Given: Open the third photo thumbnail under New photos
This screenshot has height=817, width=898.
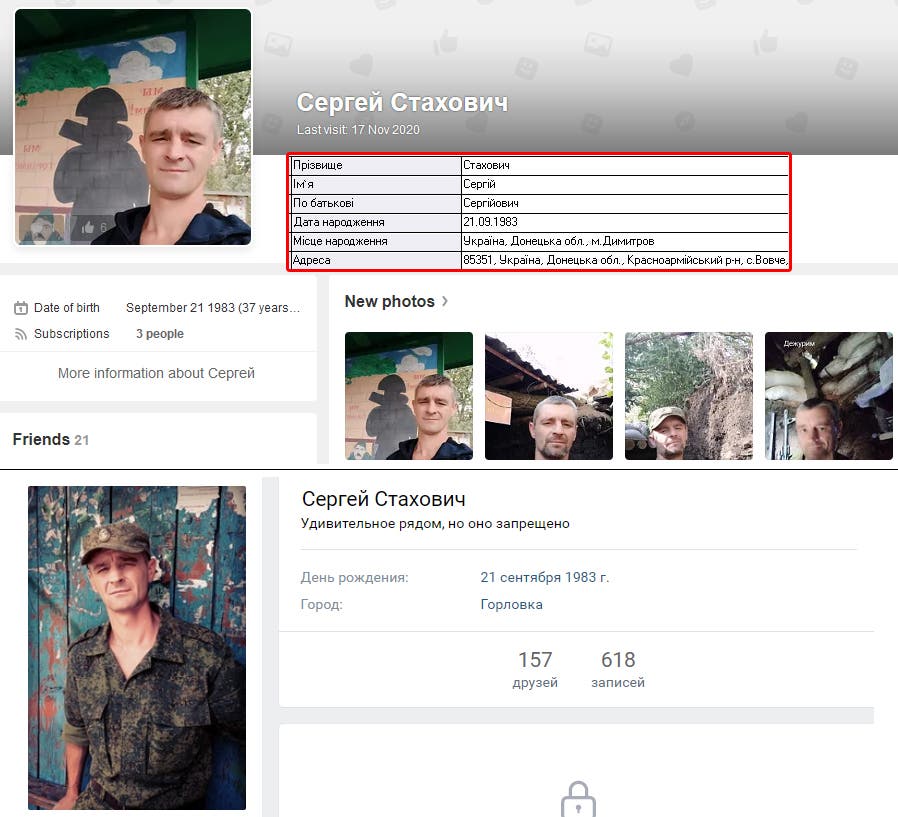Looking at the screenshot, I should coord(689,396).
